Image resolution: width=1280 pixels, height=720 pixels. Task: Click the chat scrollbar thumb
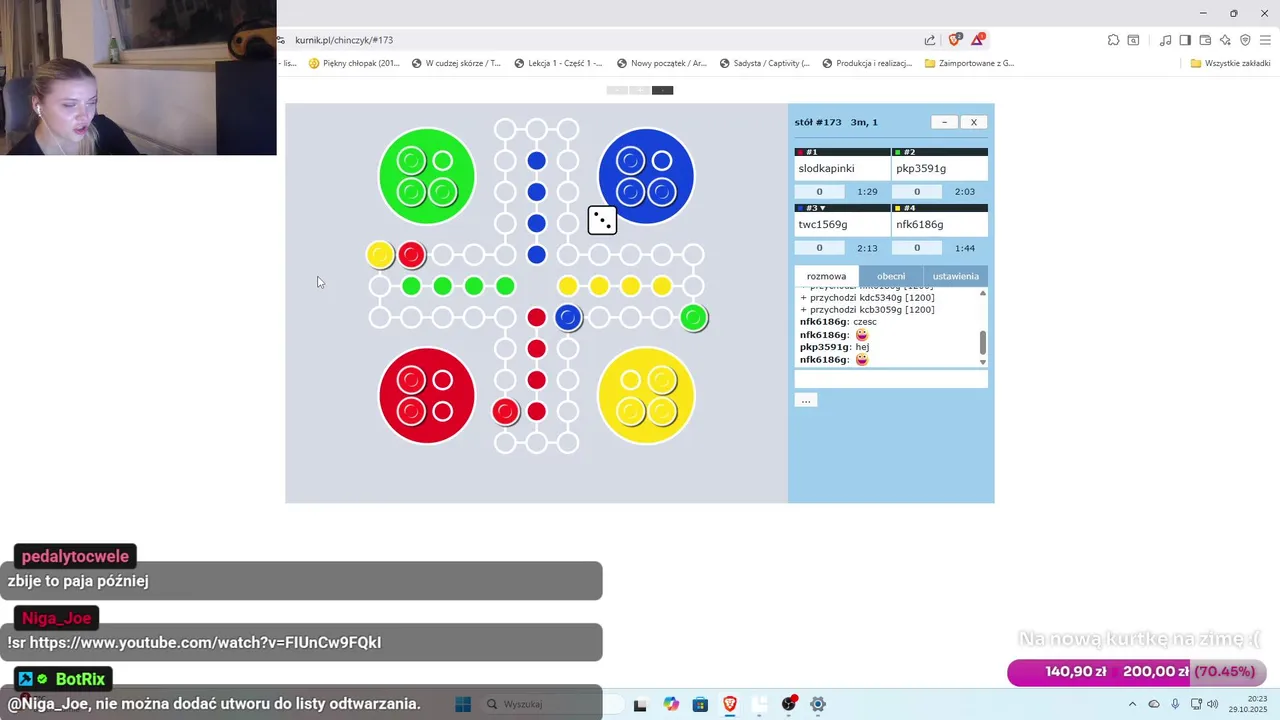tap(982, 342)
